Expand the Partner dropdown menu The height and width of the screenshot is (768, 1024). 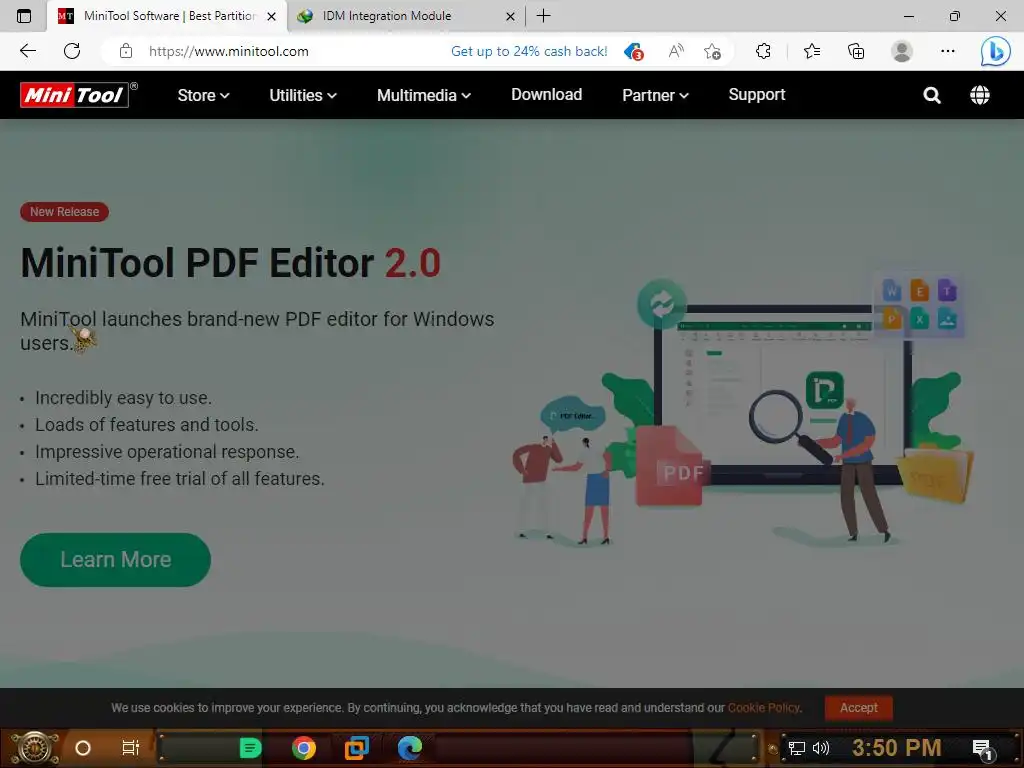tap(655, 95)
